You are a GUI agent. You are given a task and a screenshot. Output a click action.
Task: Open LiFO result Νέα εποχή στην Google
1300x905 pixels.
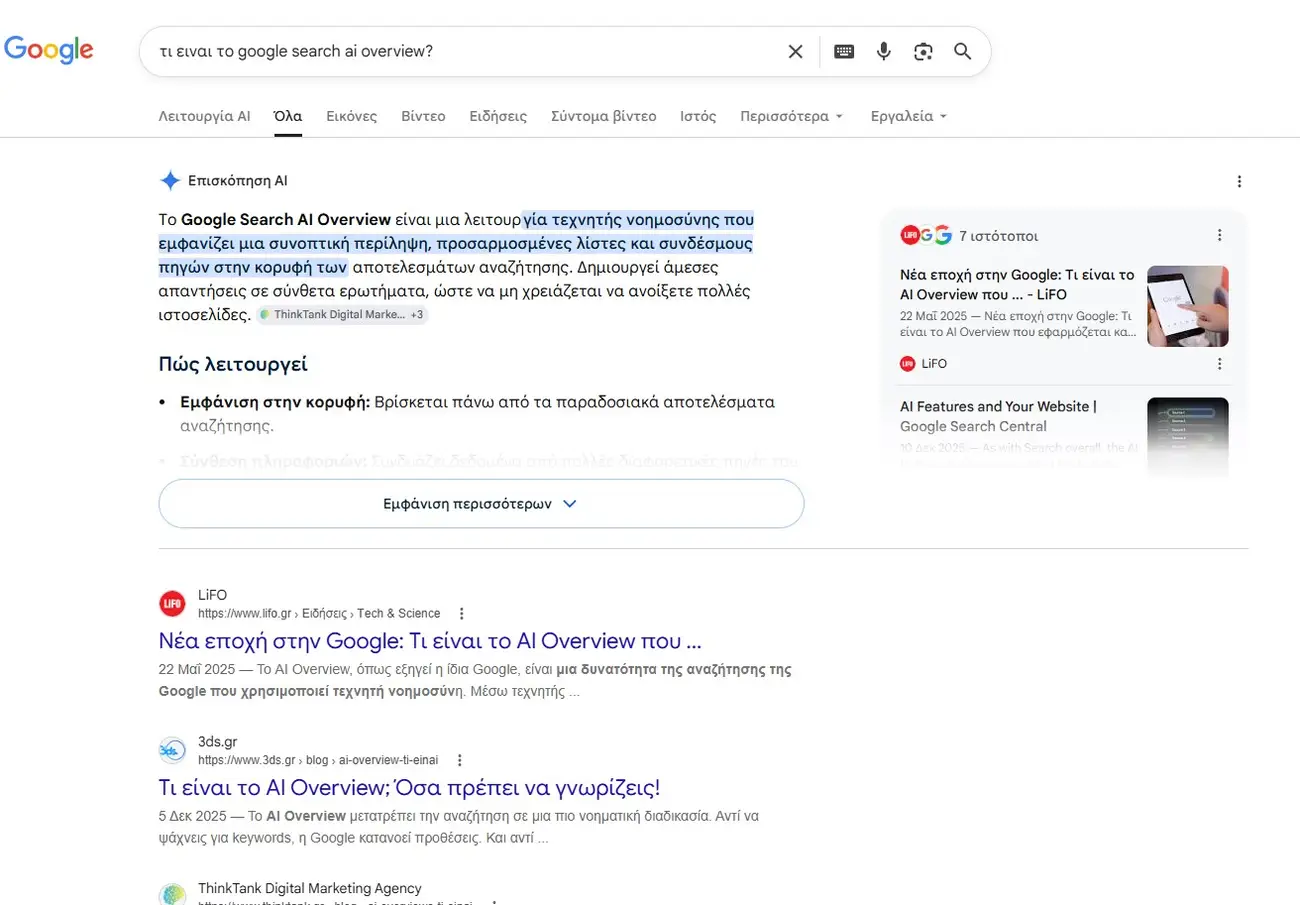click(430, 641)
